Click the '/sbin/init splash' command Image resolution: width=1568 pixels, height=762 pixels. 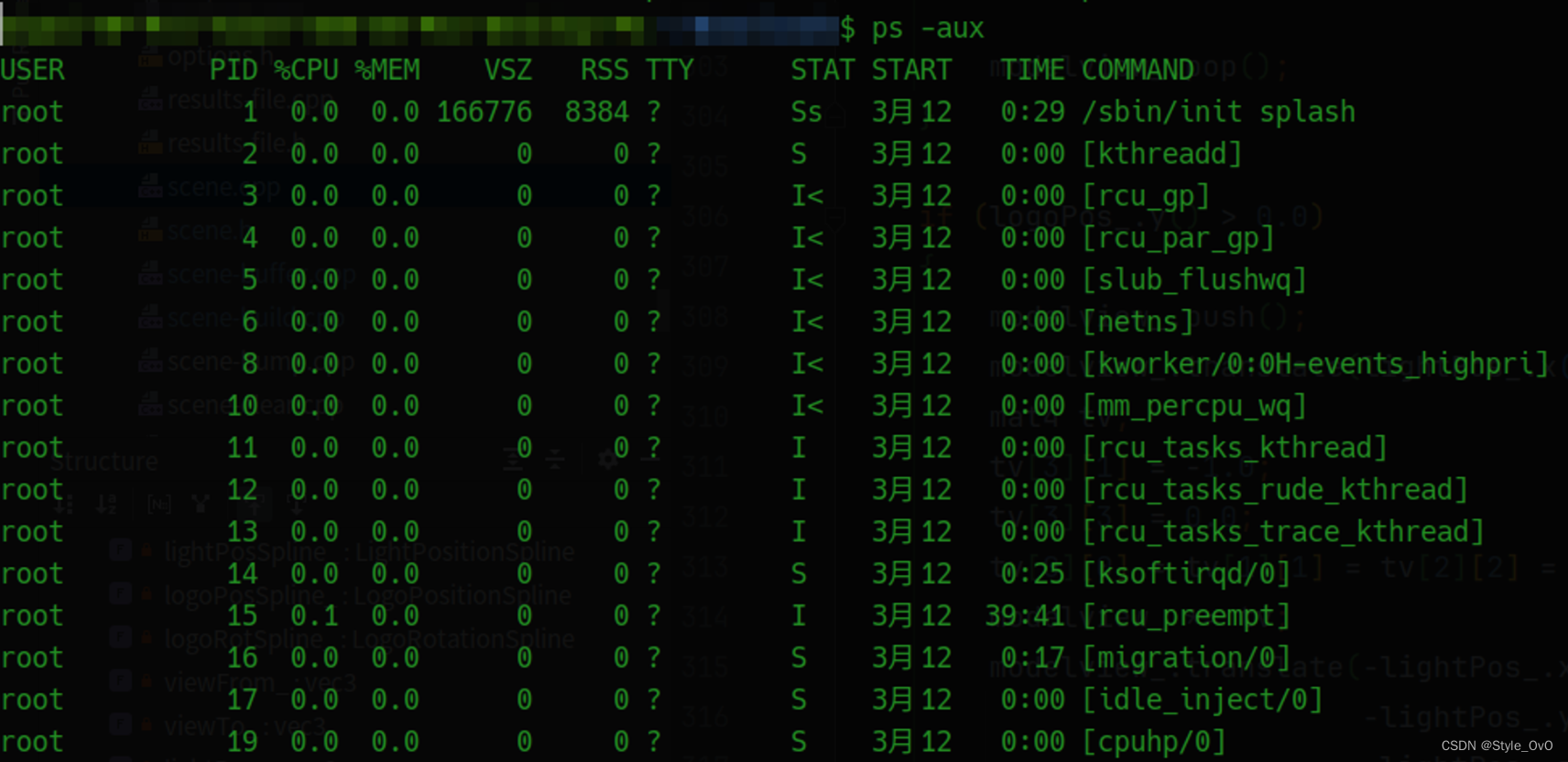[x=1218, y=113]
